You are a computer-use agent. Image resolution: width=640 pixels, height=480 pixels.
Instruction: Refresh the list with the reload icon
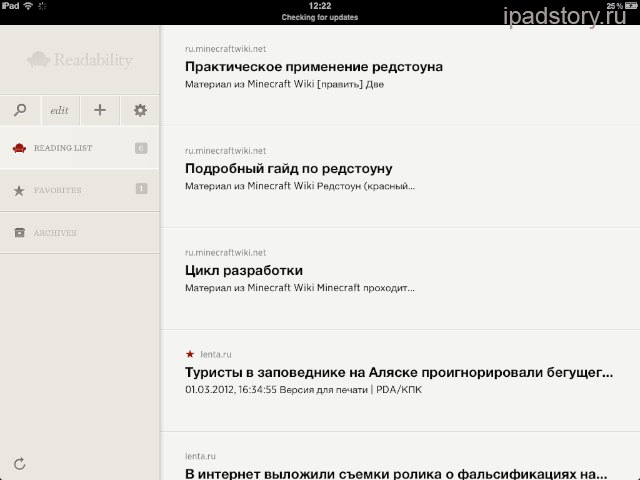(20, 464)
